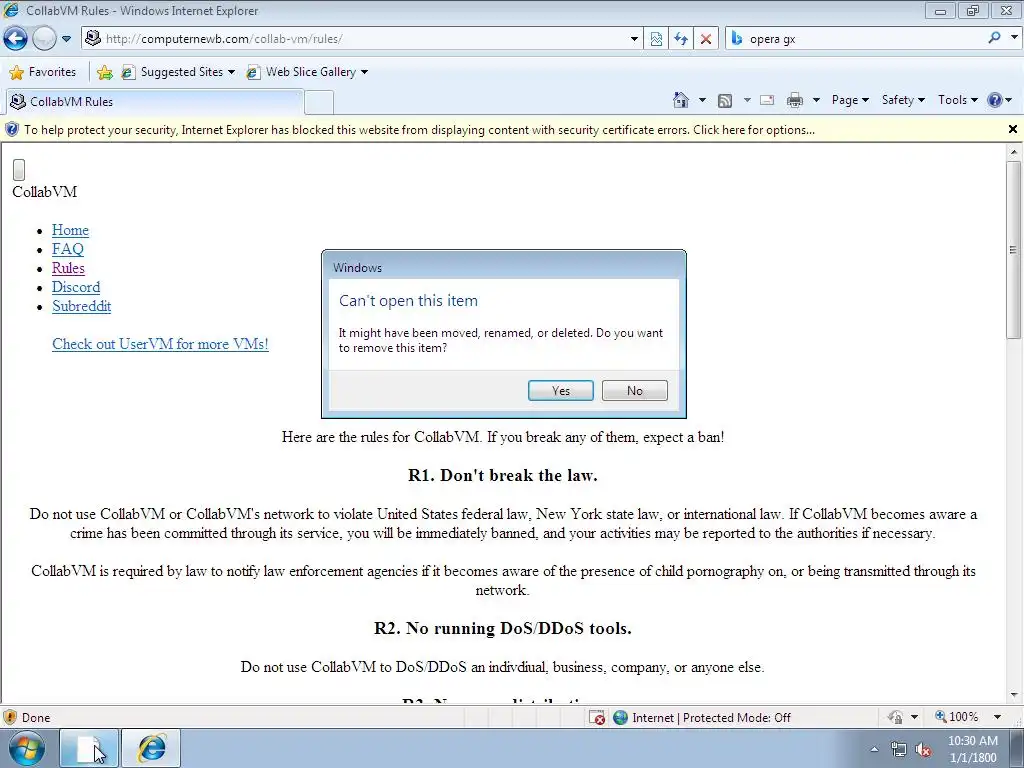Image resolution: width=1024 pixels, height=768 pixels.
Task: Open the Discord link
Action: point(76,287)
